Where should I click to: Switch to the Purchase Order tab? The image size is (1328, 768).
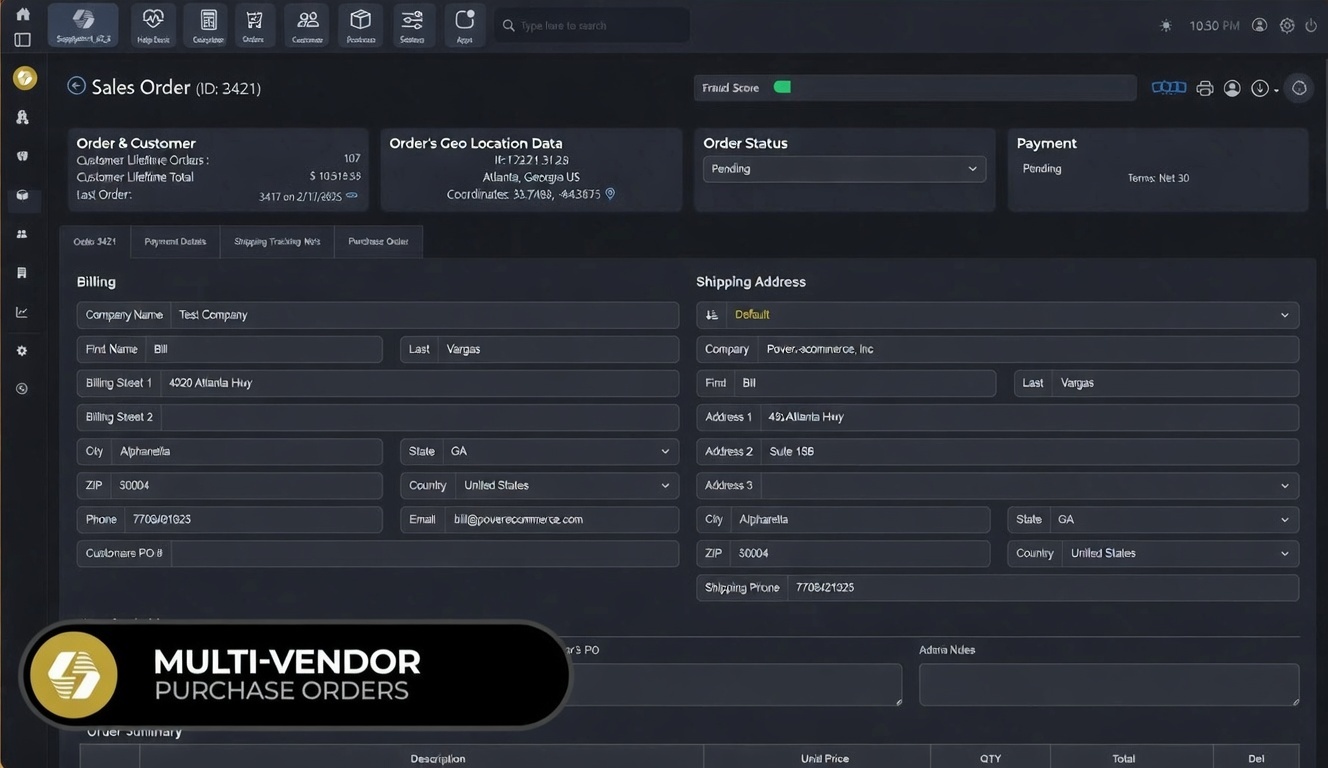(378, 242)
